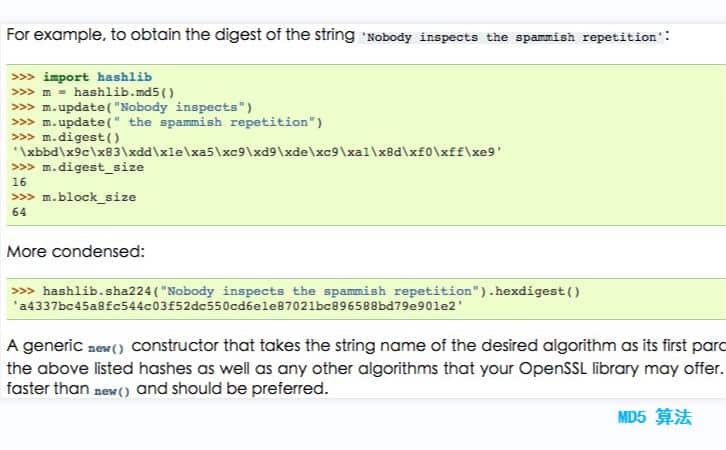726x450 pixels.
Task: Click the '\xbbd\x9c\x83...' digest output string
Action: coord(257,152)
